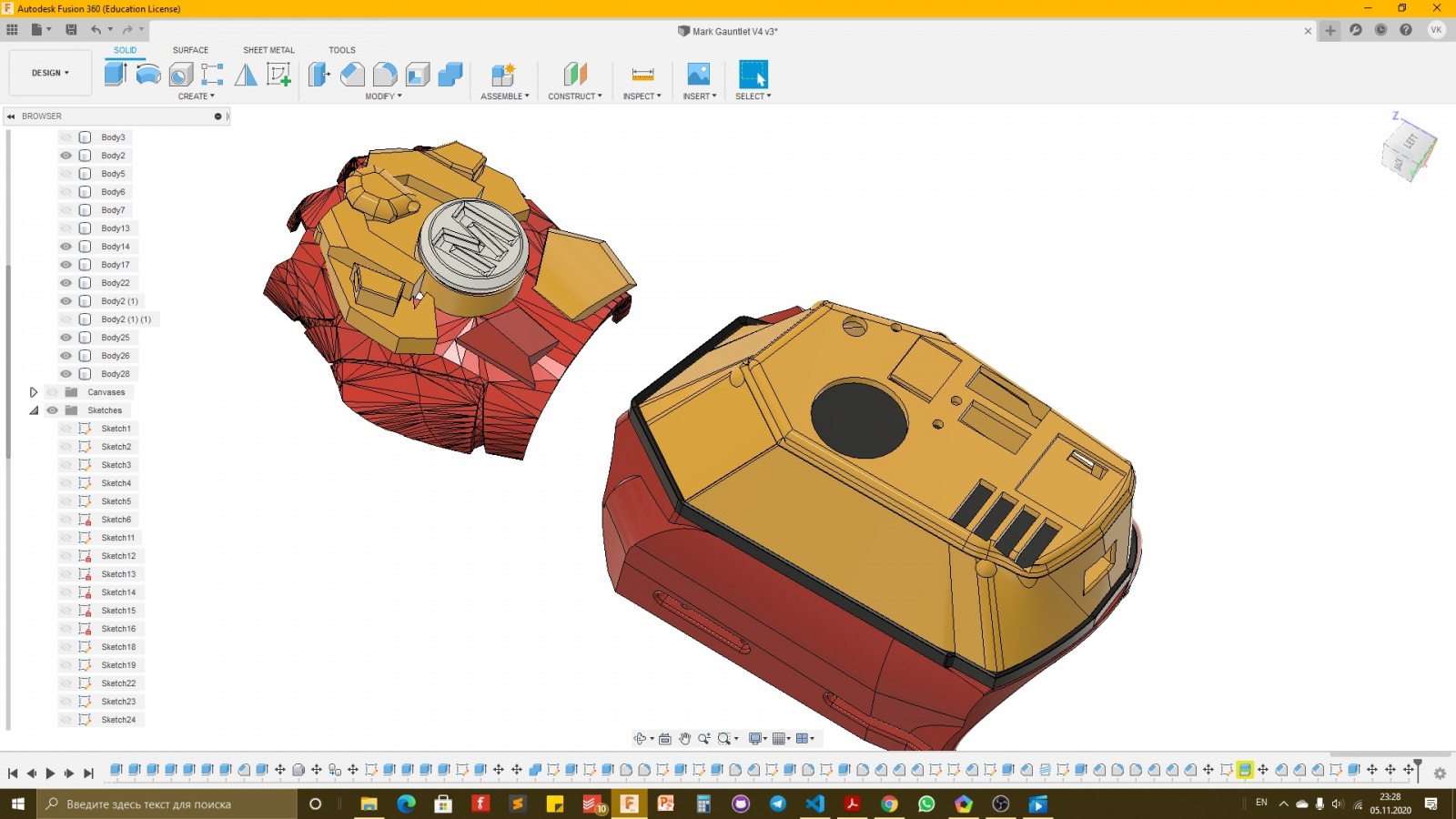This screenshot has height=819, width=1456.
Task: Switch to the SOLID tab
Action: pyautogui.click(x=126, y=50)
